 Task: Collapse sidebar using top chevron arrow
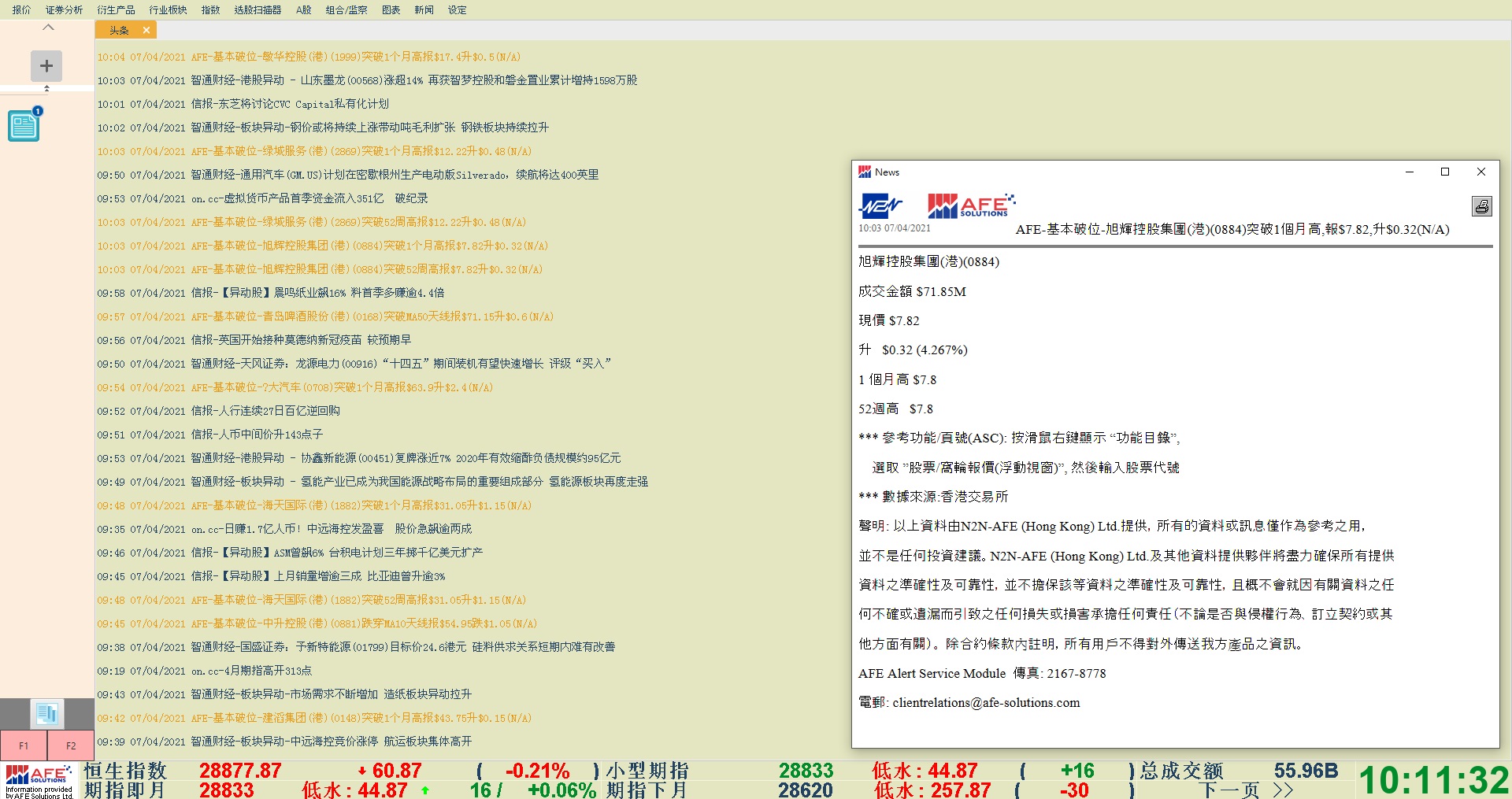pyautogui.click(x=48, y=28)
